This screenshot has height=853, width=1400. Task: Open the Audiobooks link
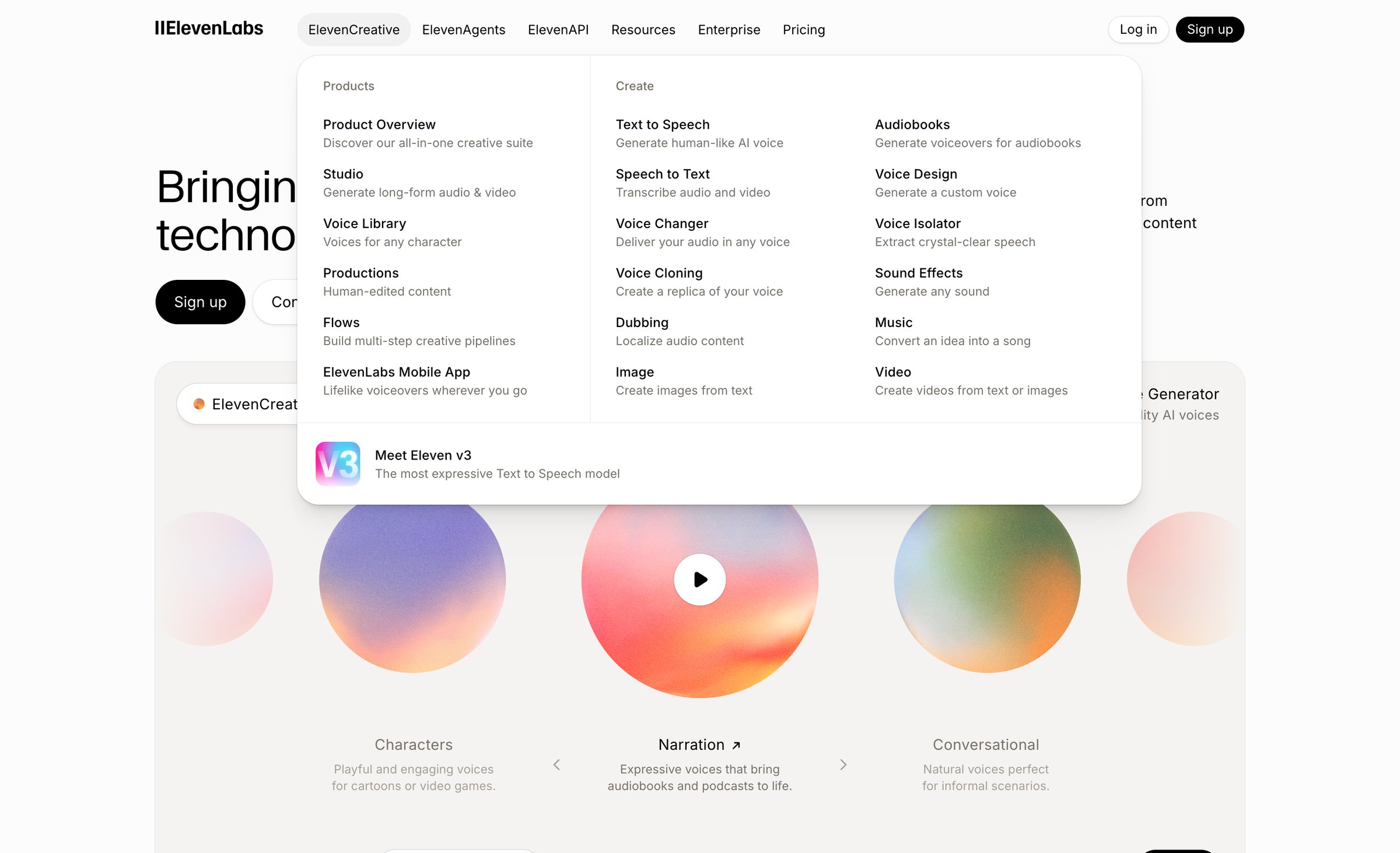coord(978,133)
